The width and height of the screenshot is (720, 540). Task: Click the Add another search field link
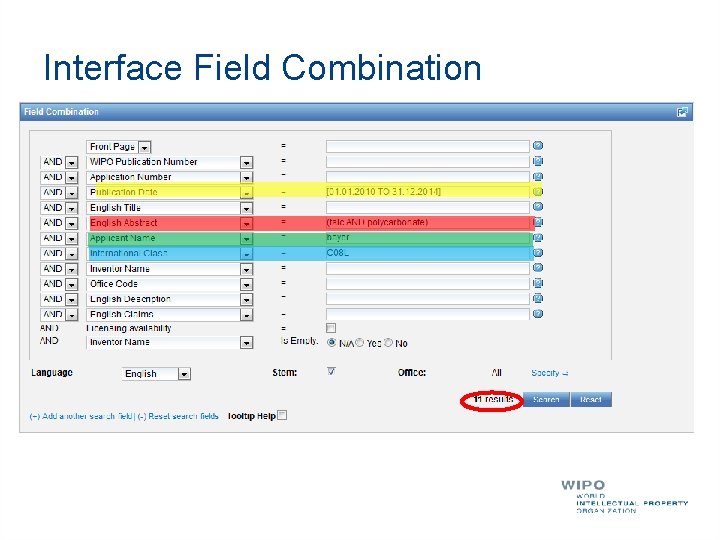(81, 416)
